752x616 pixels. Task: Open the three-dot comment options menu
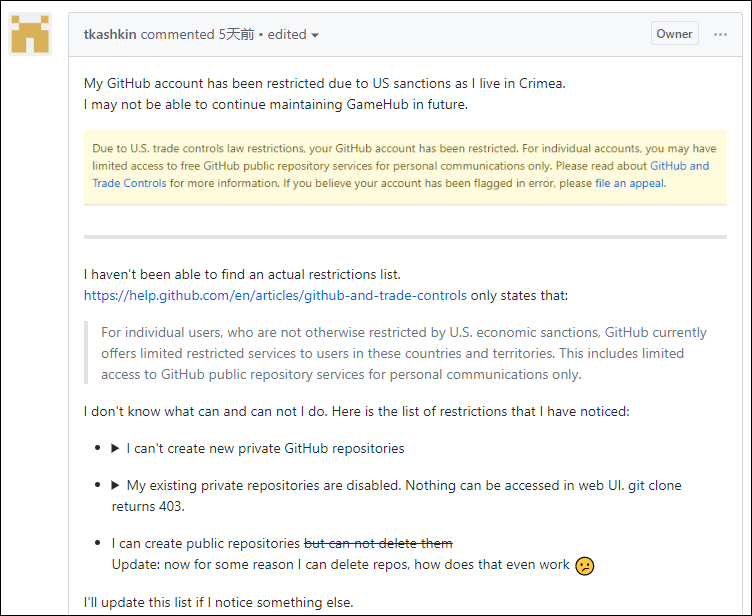720,34
